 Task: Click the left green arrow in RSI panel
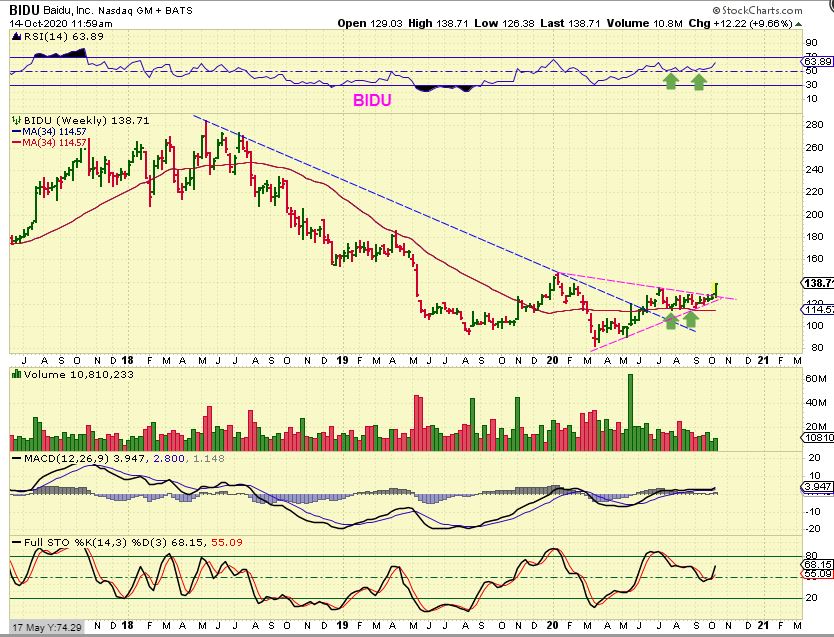point(672,80)
